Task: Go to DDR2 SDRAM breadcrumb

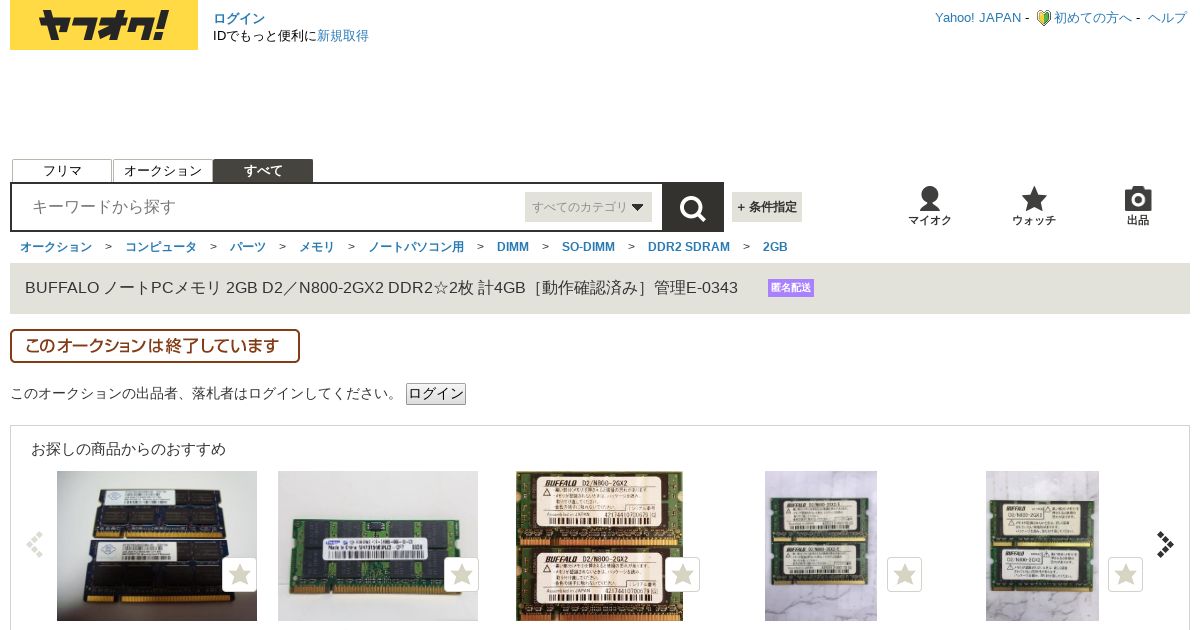Action: (689, 247)
